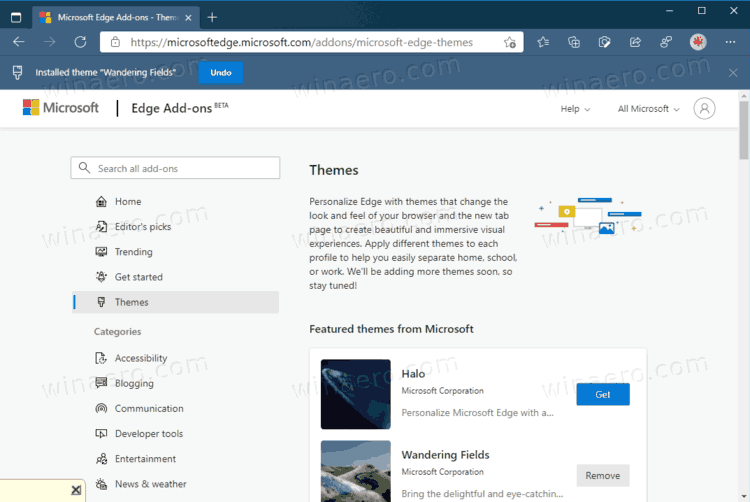Click the Entertainment icon
This screenshot has width=750, height=502.
point(101,459)
